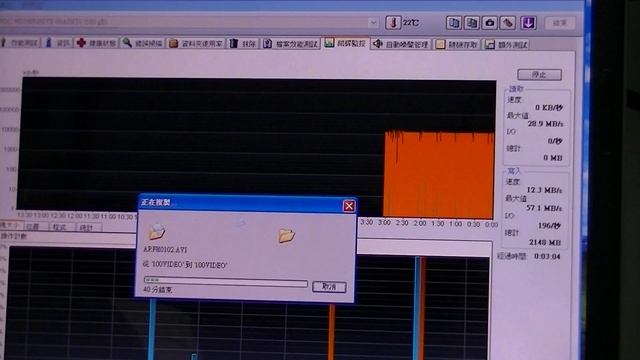Screen dimensions: 640x360
Task: Open the drive selection dropdown
Action: [x=373, y=22]
